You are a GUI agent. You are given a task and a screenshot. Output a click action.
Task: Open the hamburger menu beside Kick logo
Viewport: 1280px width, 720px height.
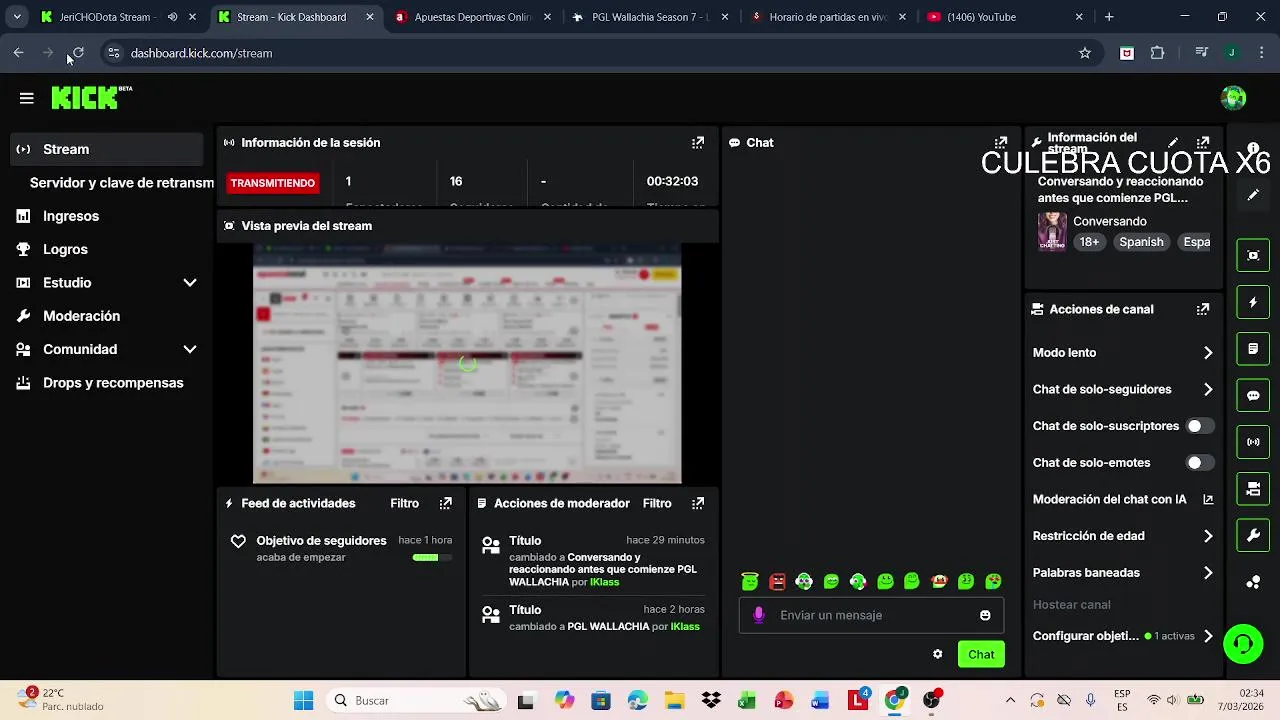(27, 98)
